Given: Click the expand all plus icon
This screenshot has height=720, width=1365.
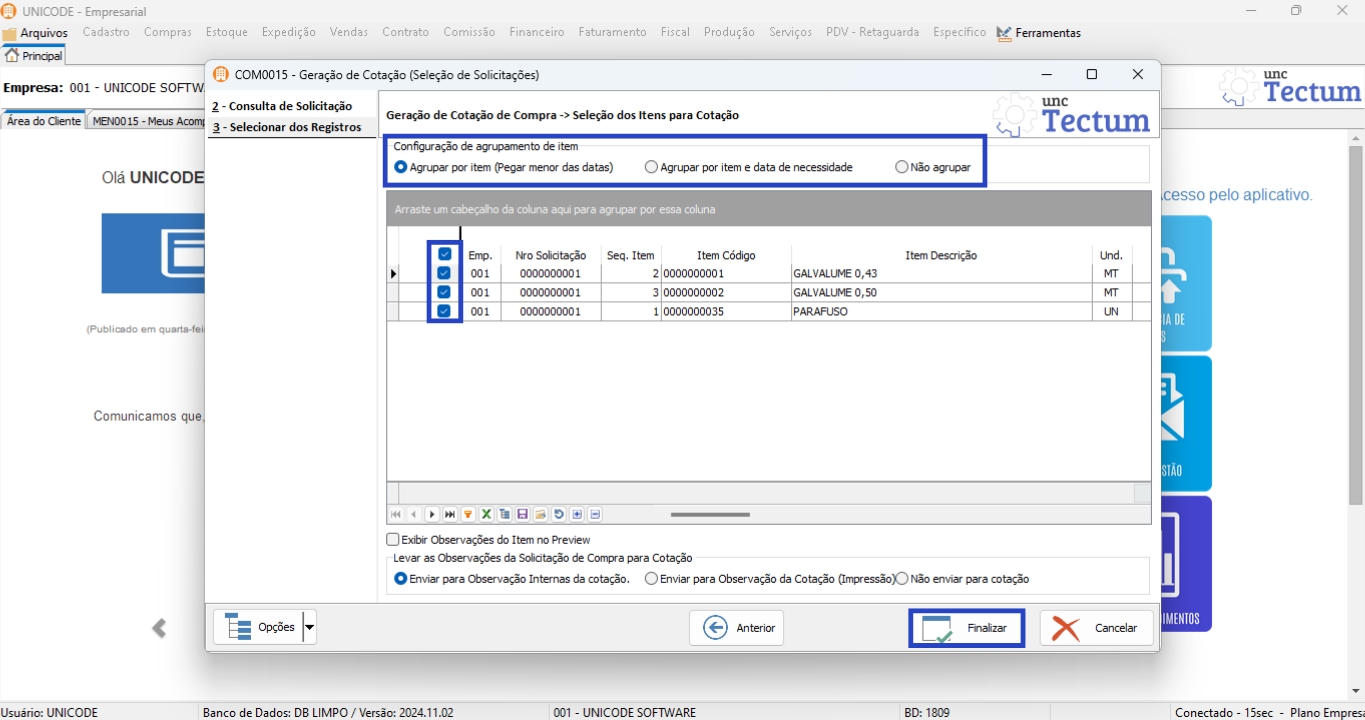Looking at the screenshot, I should point(577,515).
